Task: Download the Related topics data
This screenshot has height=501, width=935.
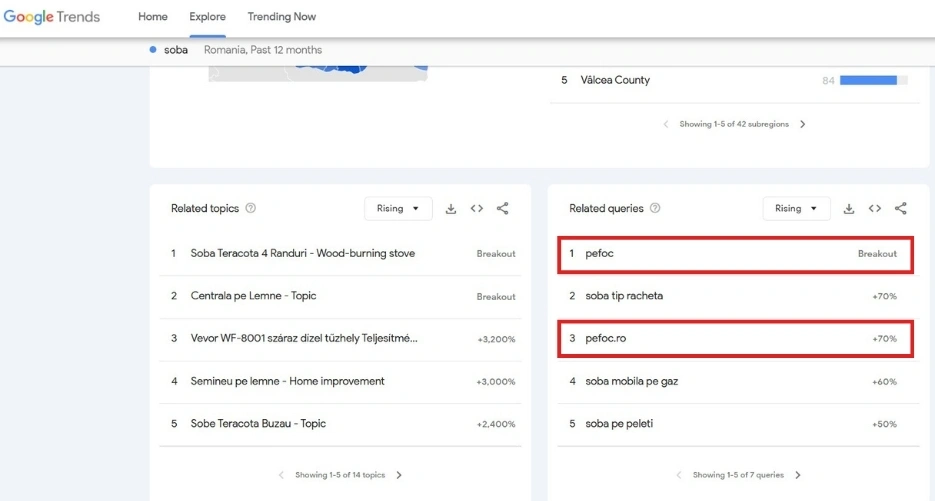Action: pyautogui.click(x=451, y=209)
